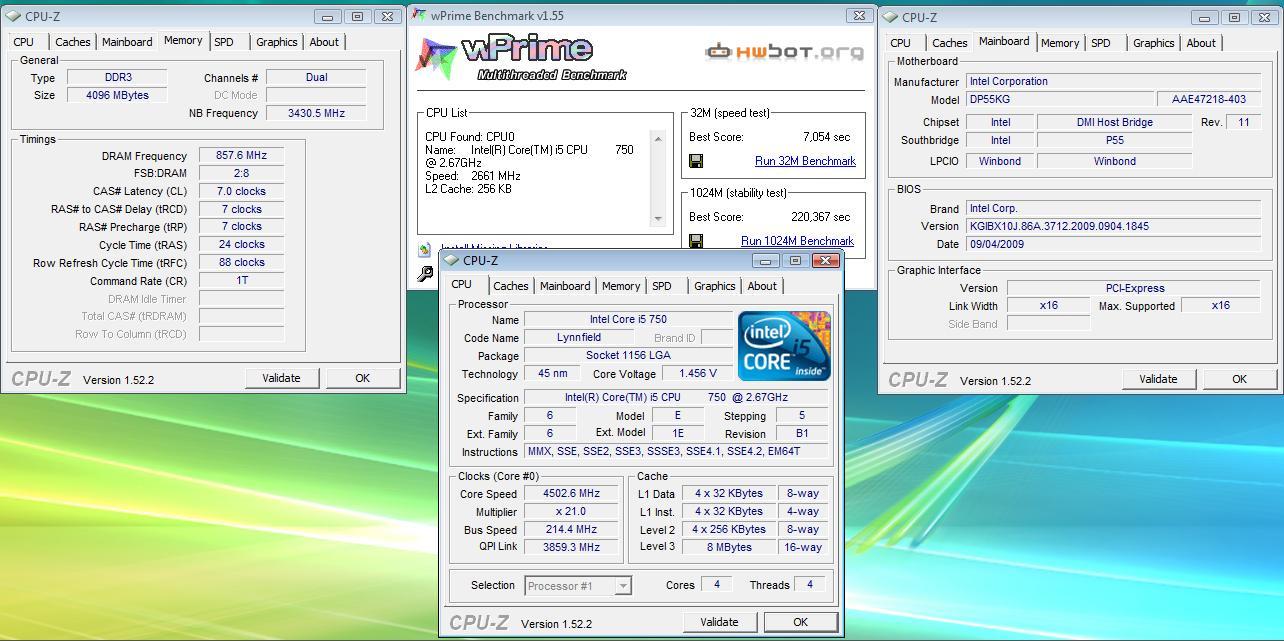Screen dimensions: 1284x641
Task: Click the CAS# Latency value 7.0 clocks
Action: click(x=241, y=192)
